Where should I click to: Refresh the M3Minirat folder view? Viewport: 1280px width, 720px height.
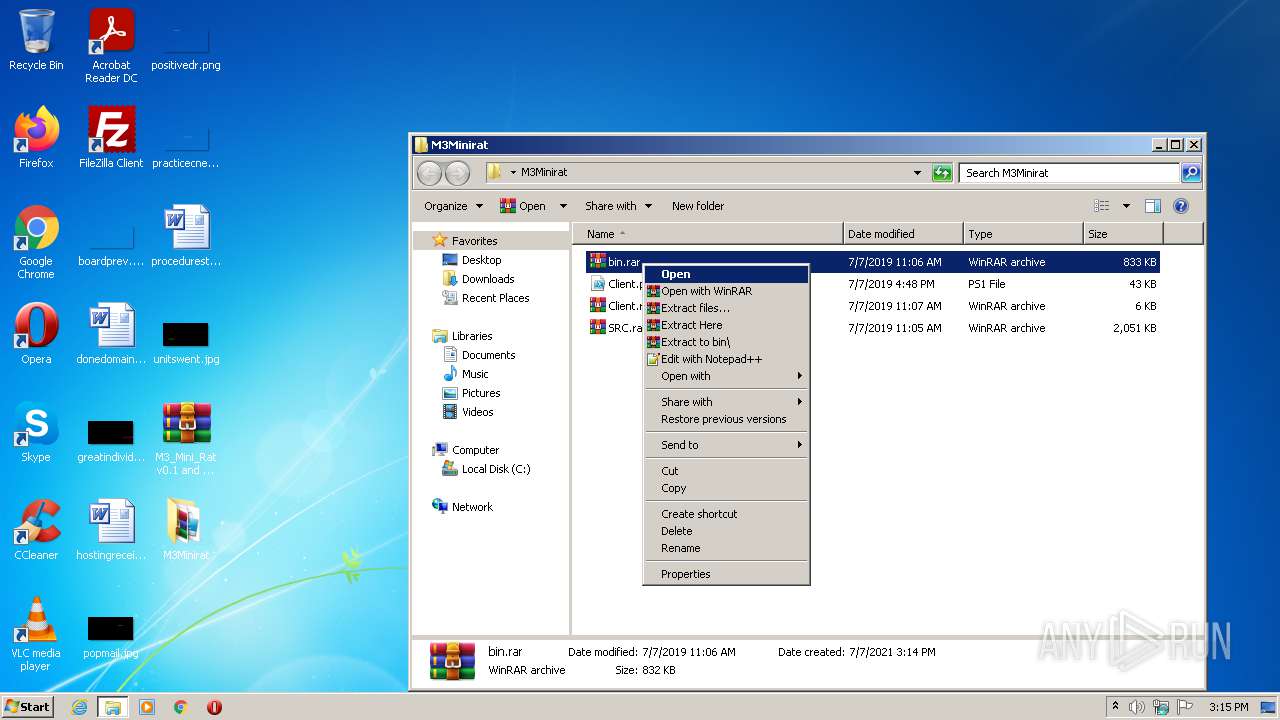coord(942,173)
